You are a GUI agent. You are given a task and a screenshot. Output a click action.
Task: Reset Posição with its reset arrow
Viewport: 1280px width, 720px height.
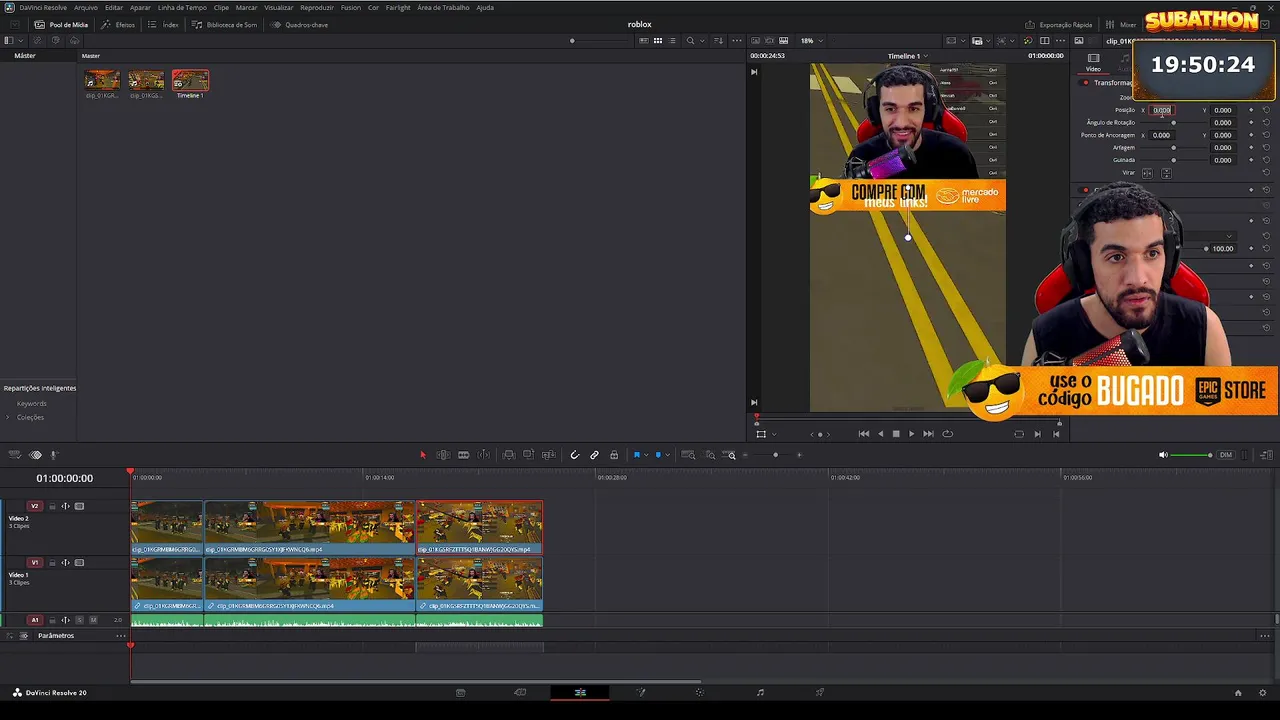[x=1265, y=110]
